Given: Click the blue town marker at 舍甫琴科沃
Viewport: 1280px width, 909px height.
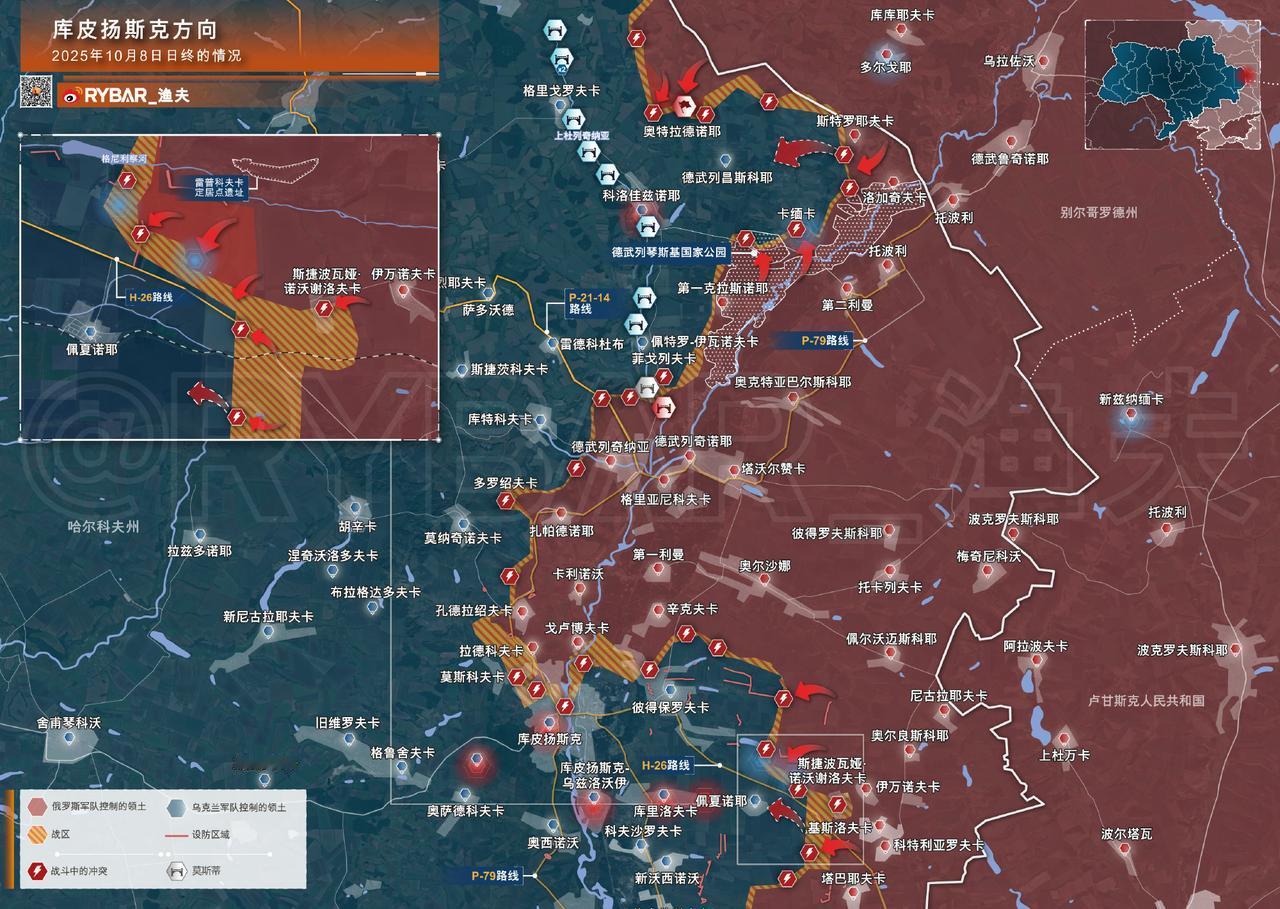Looking at the screenshot, I should [69, 739].
